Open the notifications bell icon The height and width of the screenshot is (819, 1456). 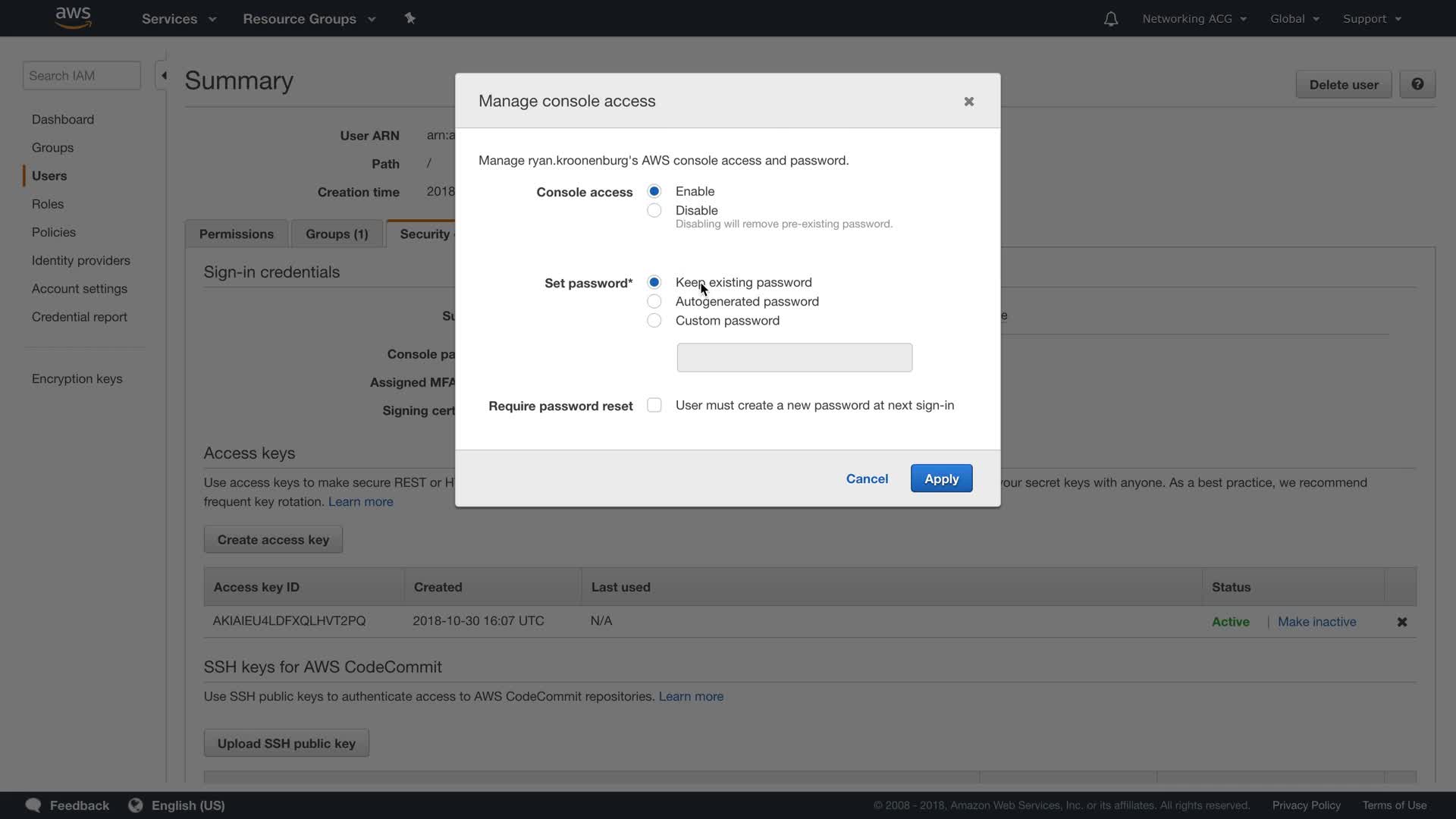1110,19
